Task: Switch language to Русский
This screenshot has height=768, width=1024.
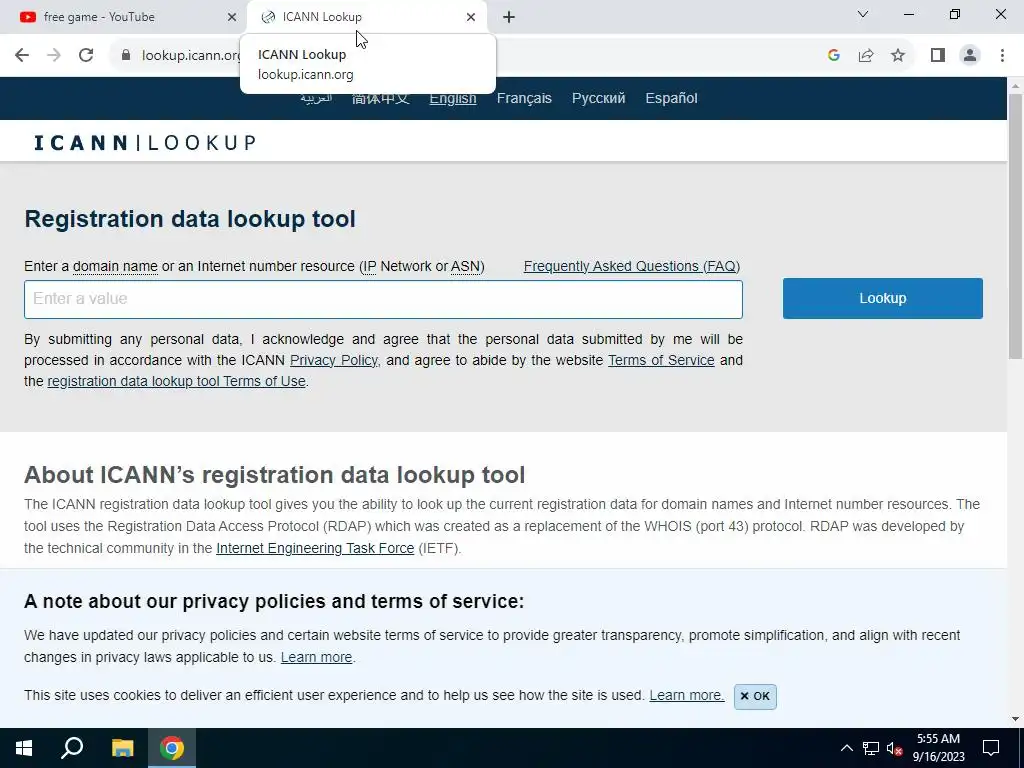Action: [598, 99]
